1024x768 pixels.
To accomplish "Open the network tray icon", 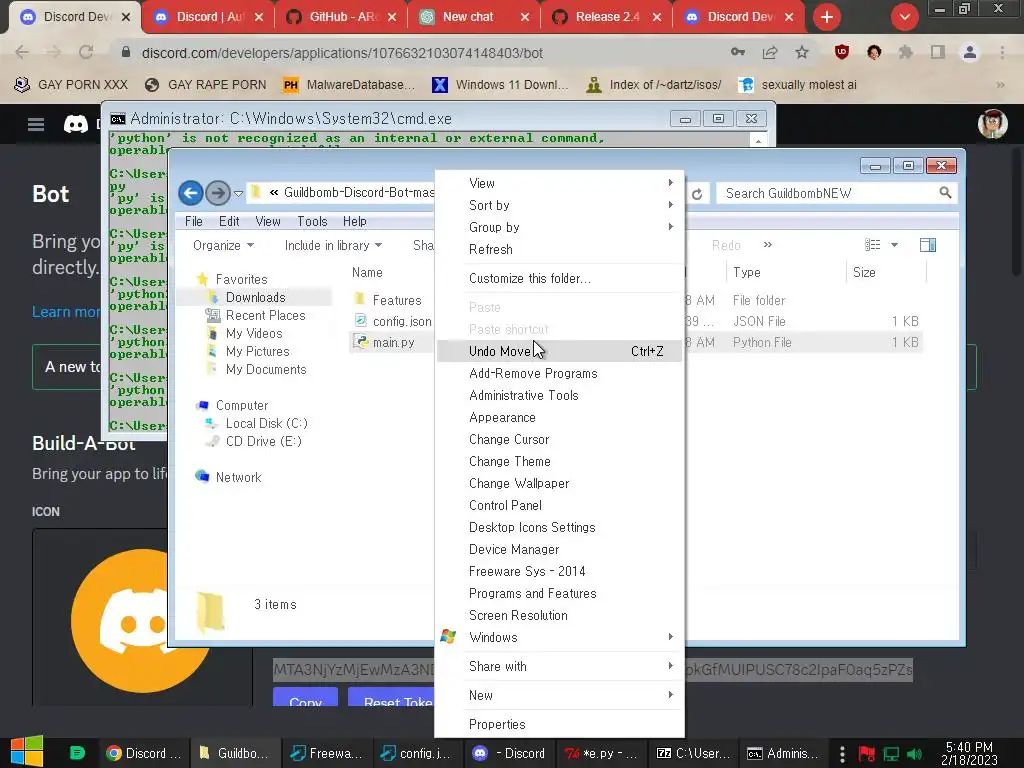I will click(891, 754).
